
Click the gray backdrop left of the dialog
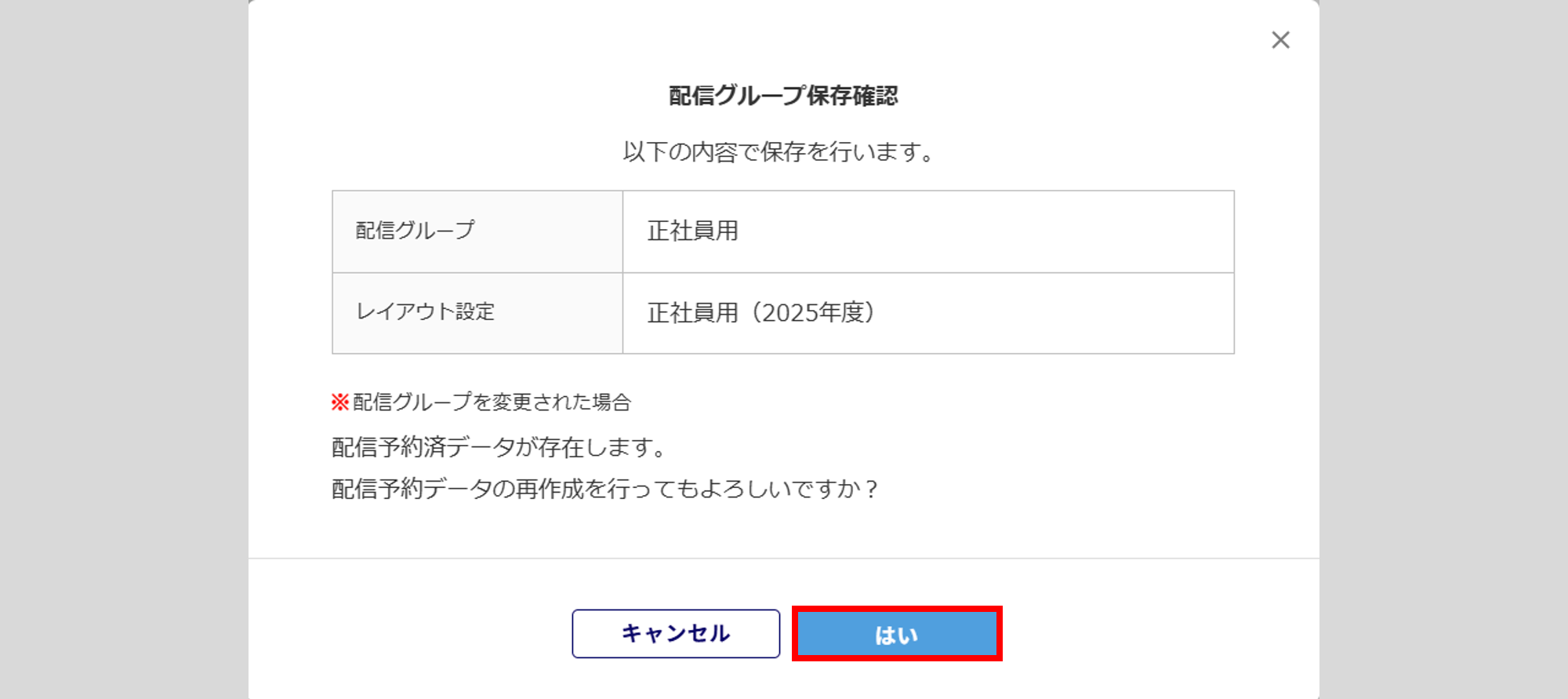(x=124, y=349)
